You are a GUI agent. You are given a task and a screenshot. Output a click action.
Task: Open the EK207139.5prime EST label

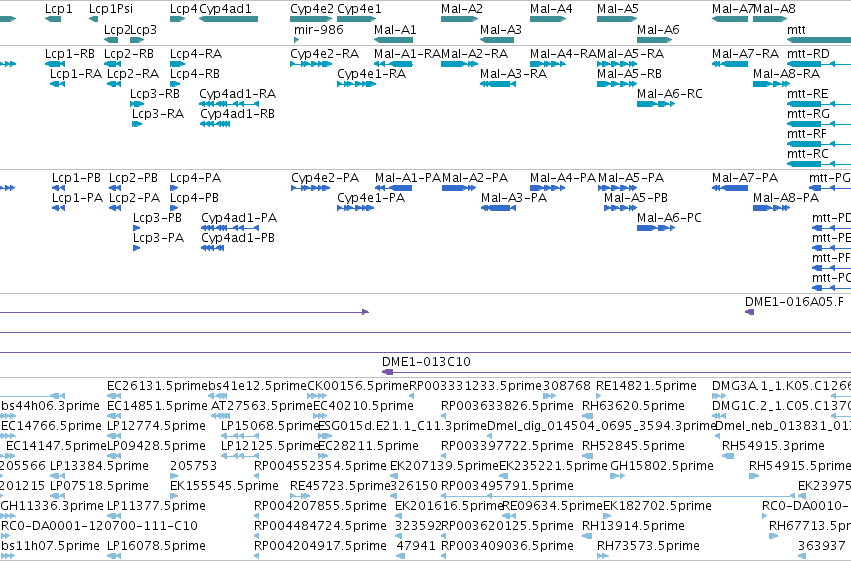[444, 466]
